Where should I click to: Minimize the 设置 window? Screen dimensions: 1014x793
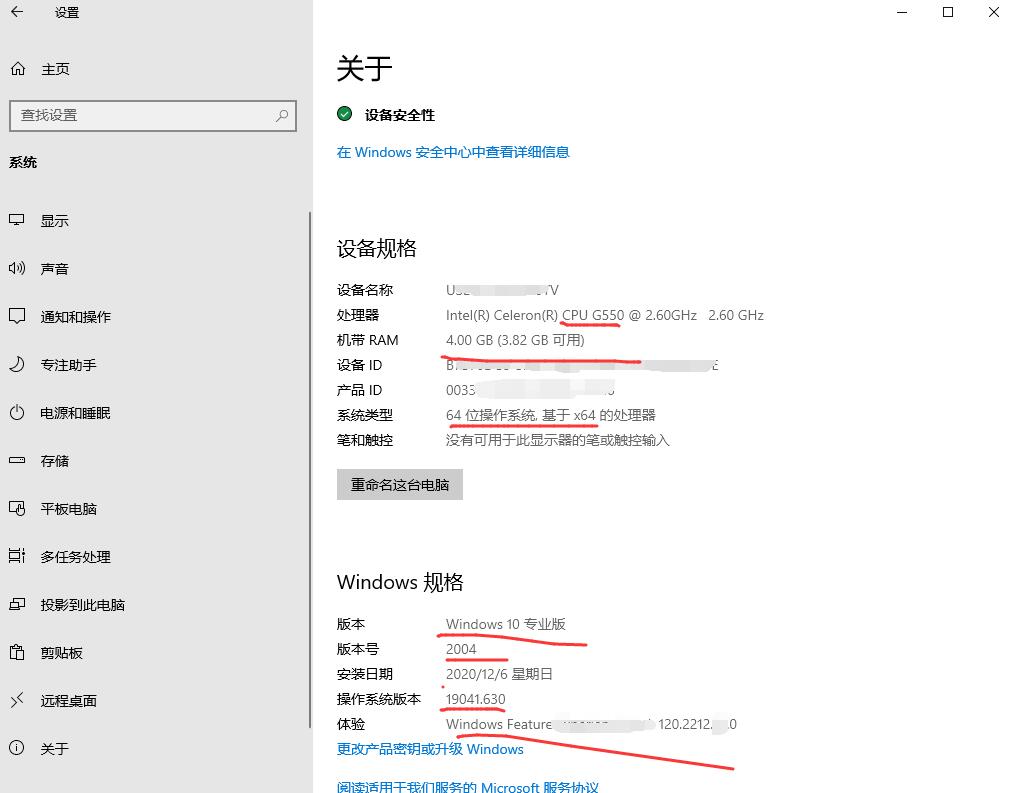coord(902,12)
